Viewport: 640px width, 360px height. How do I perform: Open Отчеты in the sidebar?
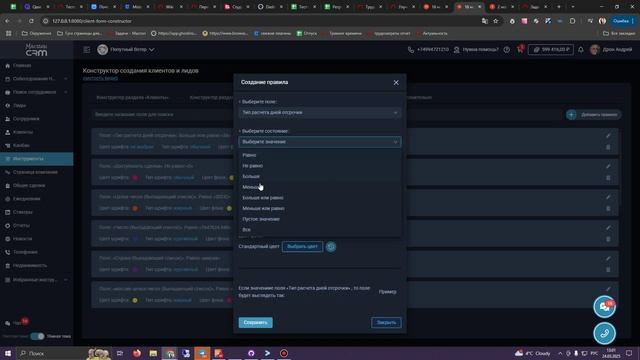(21, 225)
